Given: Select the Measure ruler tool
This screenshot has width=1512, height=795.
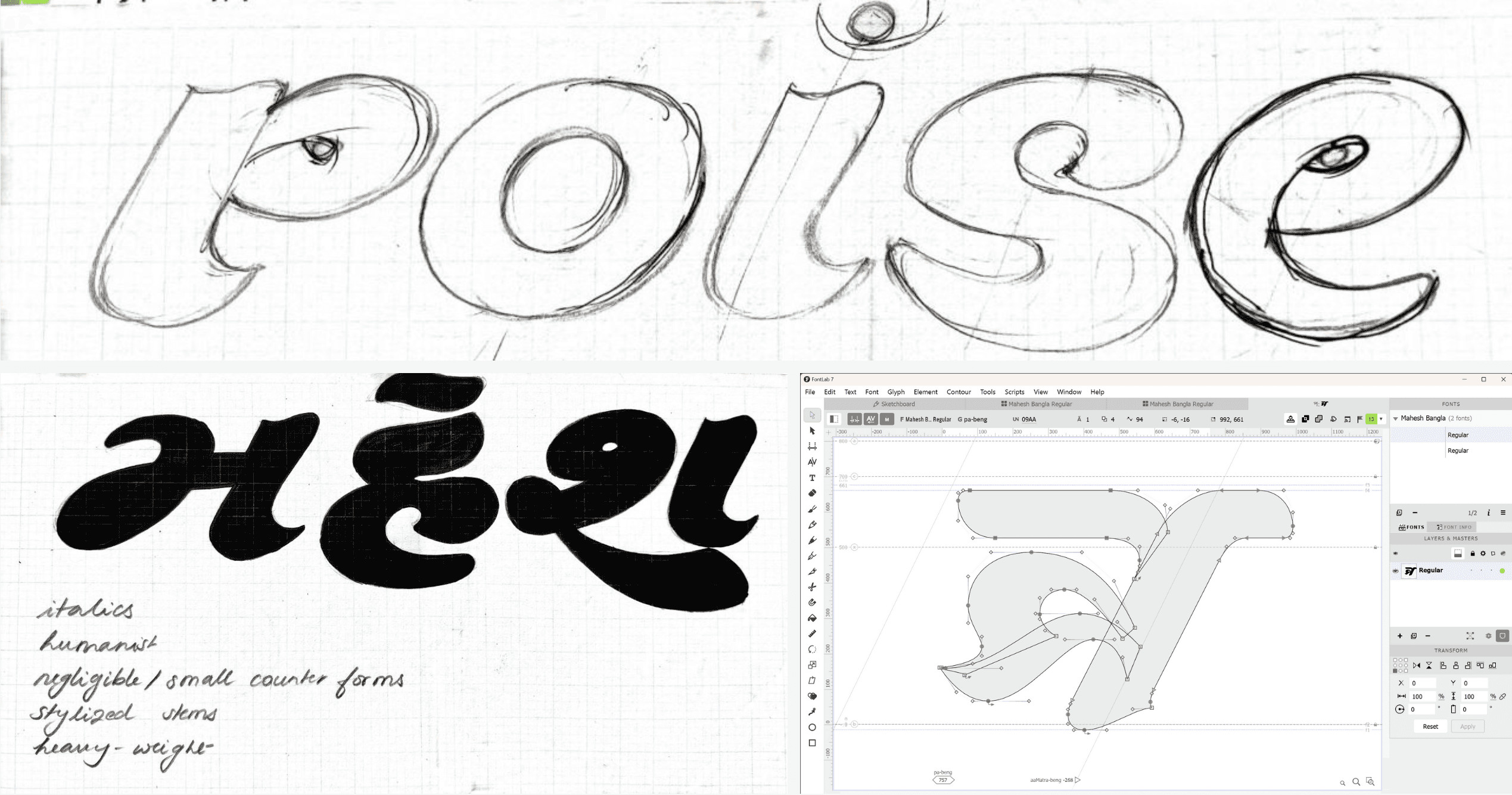Looking at the screenshot, I should (812, 633).
